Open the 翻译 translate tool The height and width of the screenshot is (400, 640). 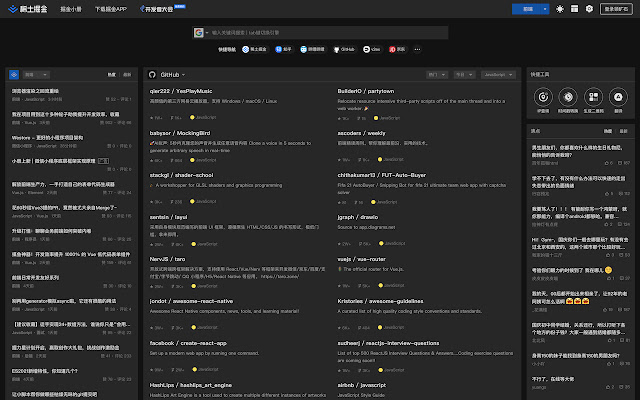click(618, 98)
